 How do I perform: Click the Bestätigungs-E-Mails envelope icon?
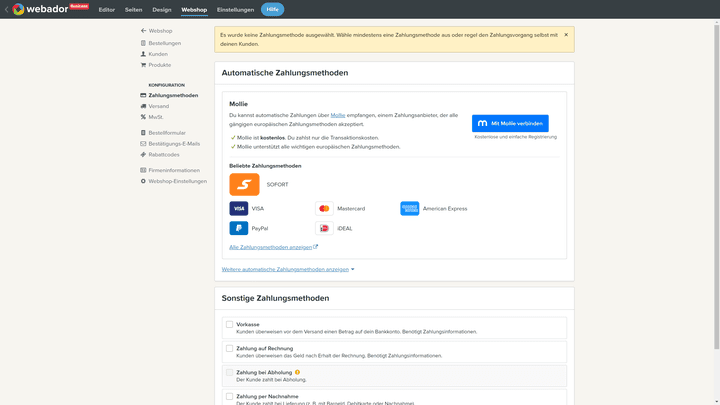(x=143, y=144)
